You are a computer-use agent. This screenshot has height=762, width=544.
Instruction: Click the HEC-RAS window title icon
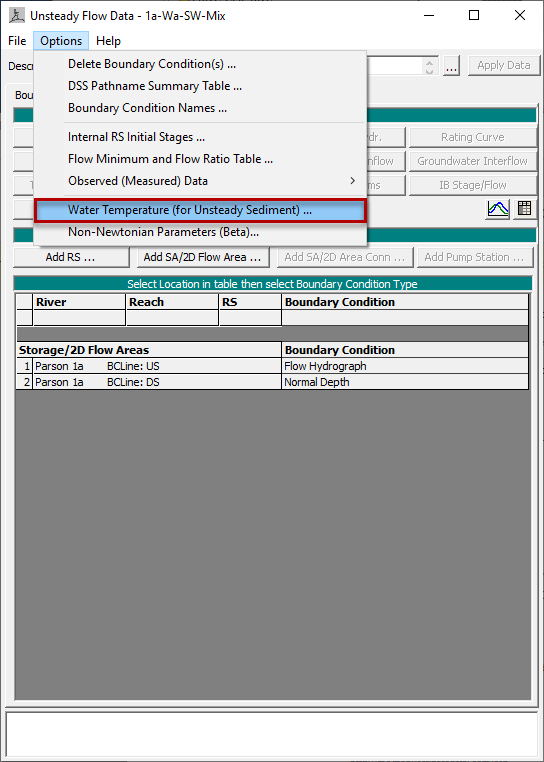(16, 16)
